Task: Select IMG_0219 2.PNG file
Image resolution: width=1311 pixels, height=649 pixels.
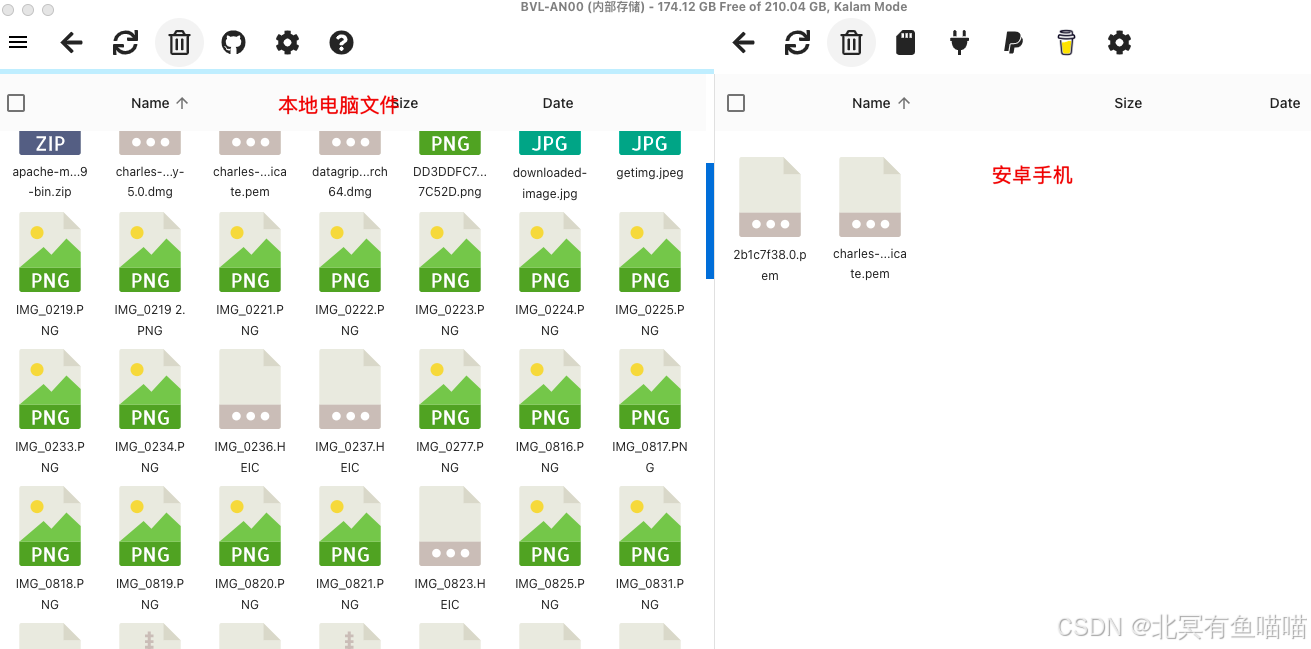Action: tap(150, 253)
